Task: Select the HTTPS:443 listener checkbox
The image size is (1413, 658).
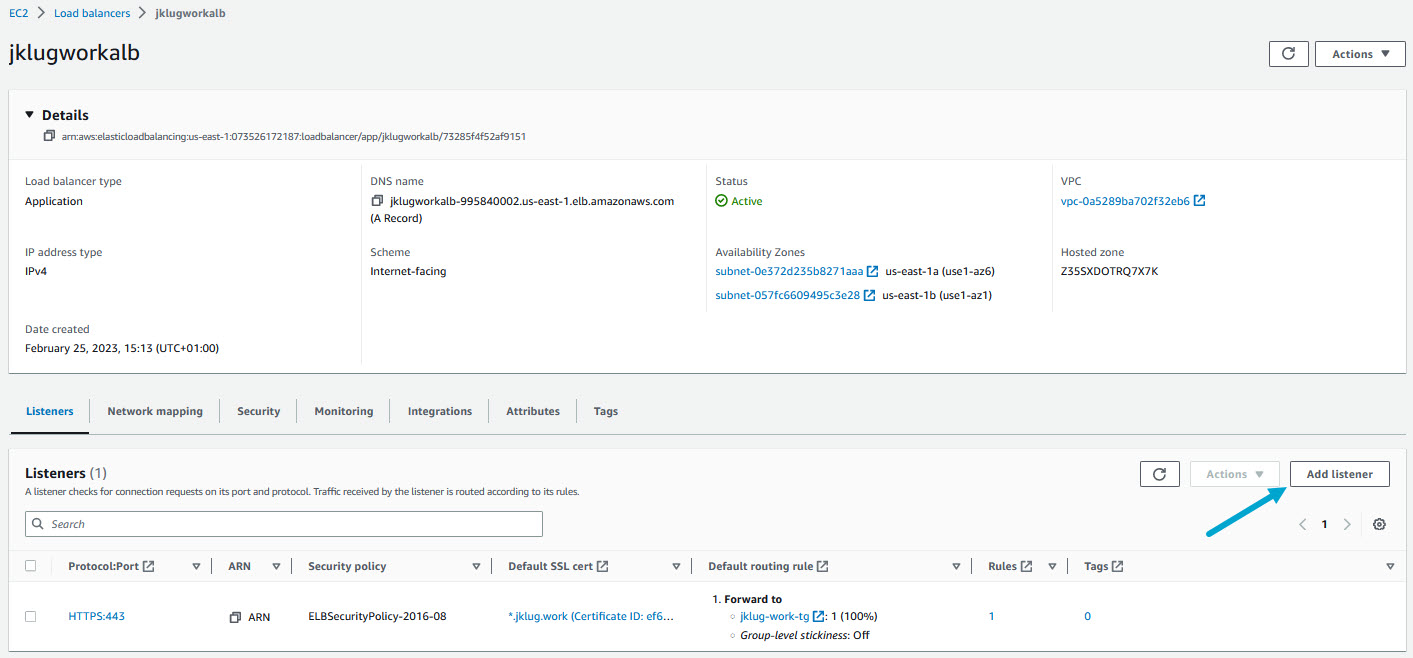Action: pos(31,616)
